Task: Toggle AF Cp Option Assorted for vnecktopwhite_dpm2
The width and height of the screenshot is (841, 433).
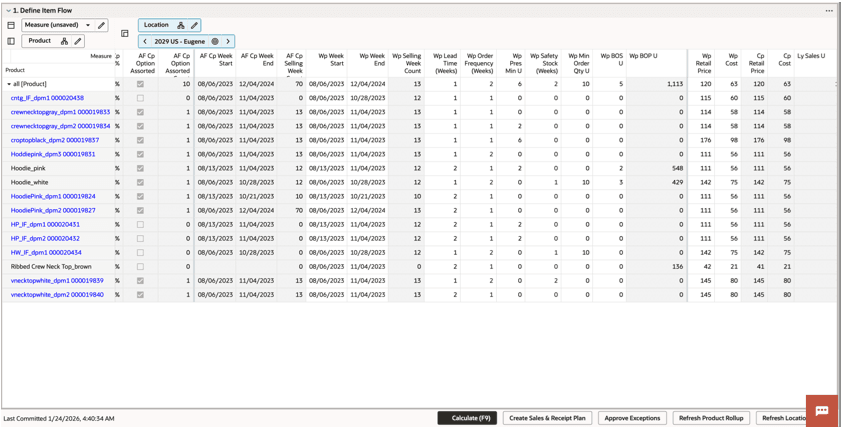Action: tap(141, 295)
